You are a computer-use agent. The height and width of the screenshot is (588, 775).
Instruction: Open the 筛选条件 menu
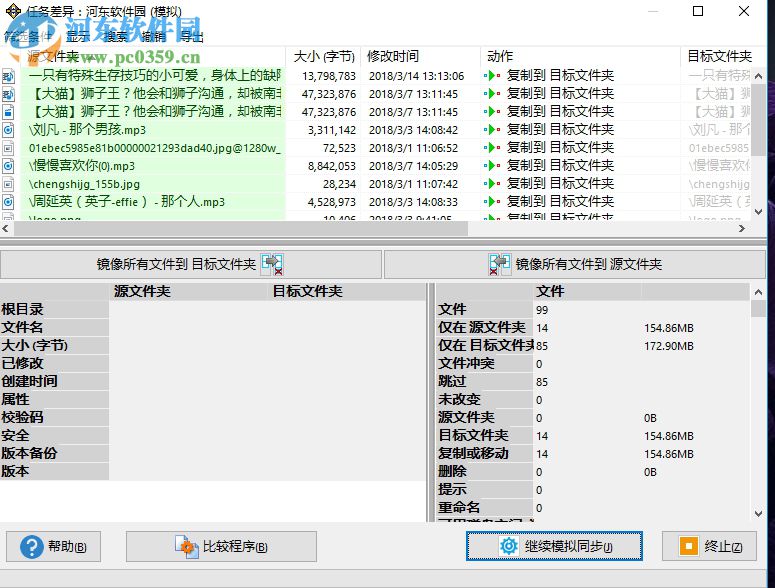28,37
